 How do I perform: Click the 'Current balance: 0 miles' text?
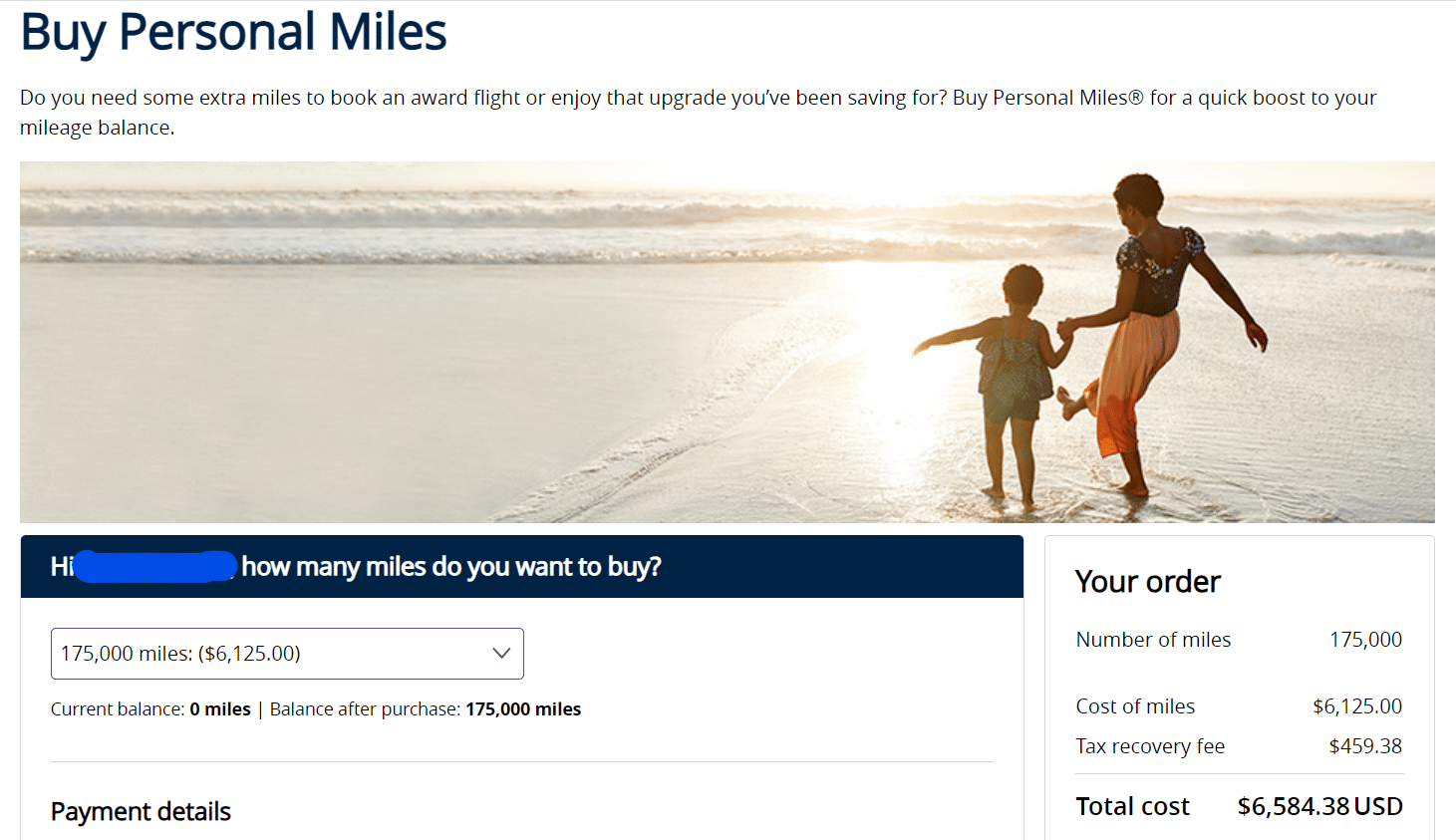tap(150, 709)
